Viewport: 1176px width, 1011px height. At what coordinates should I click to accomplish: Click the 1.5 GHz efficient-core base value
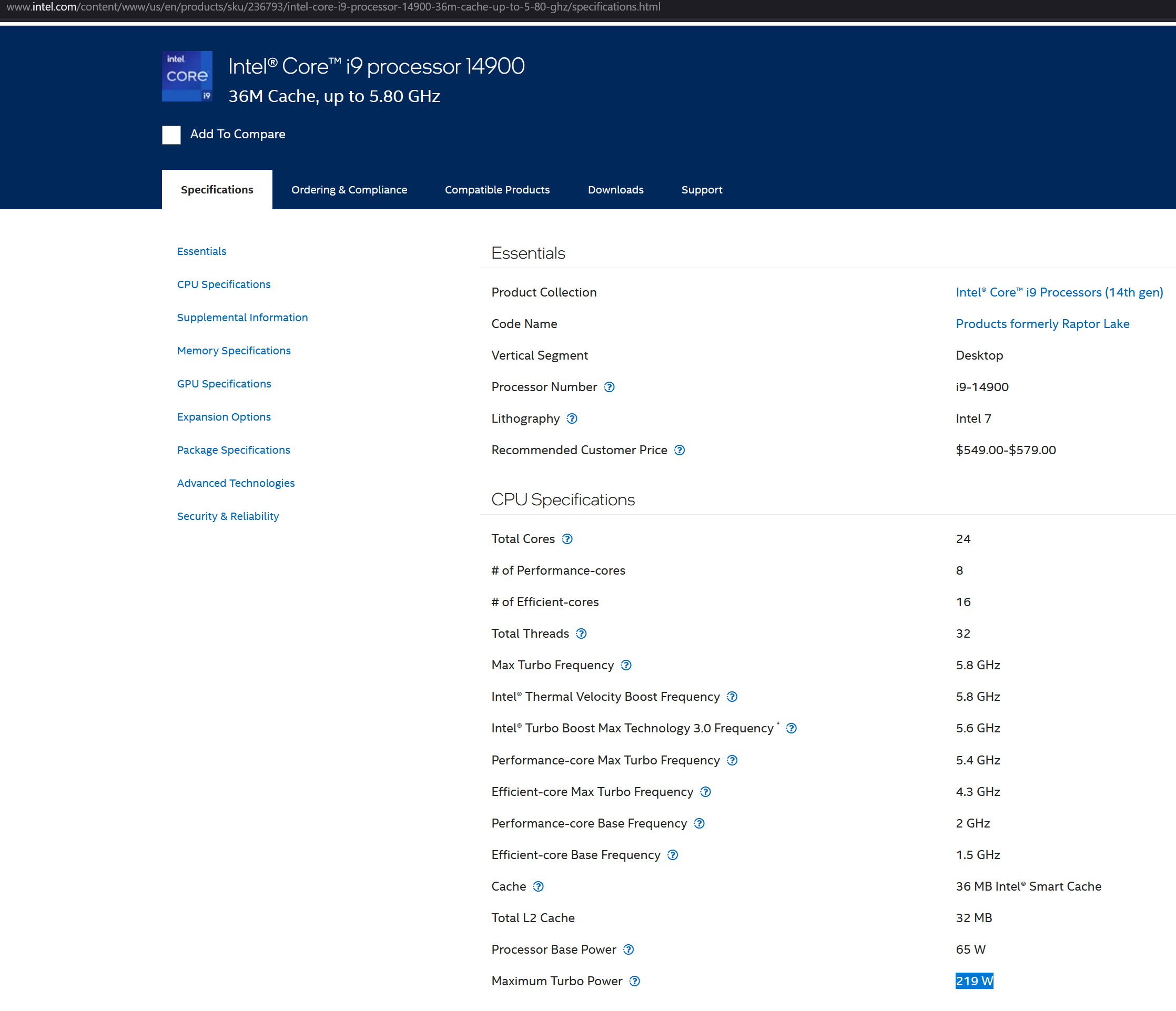978,855
